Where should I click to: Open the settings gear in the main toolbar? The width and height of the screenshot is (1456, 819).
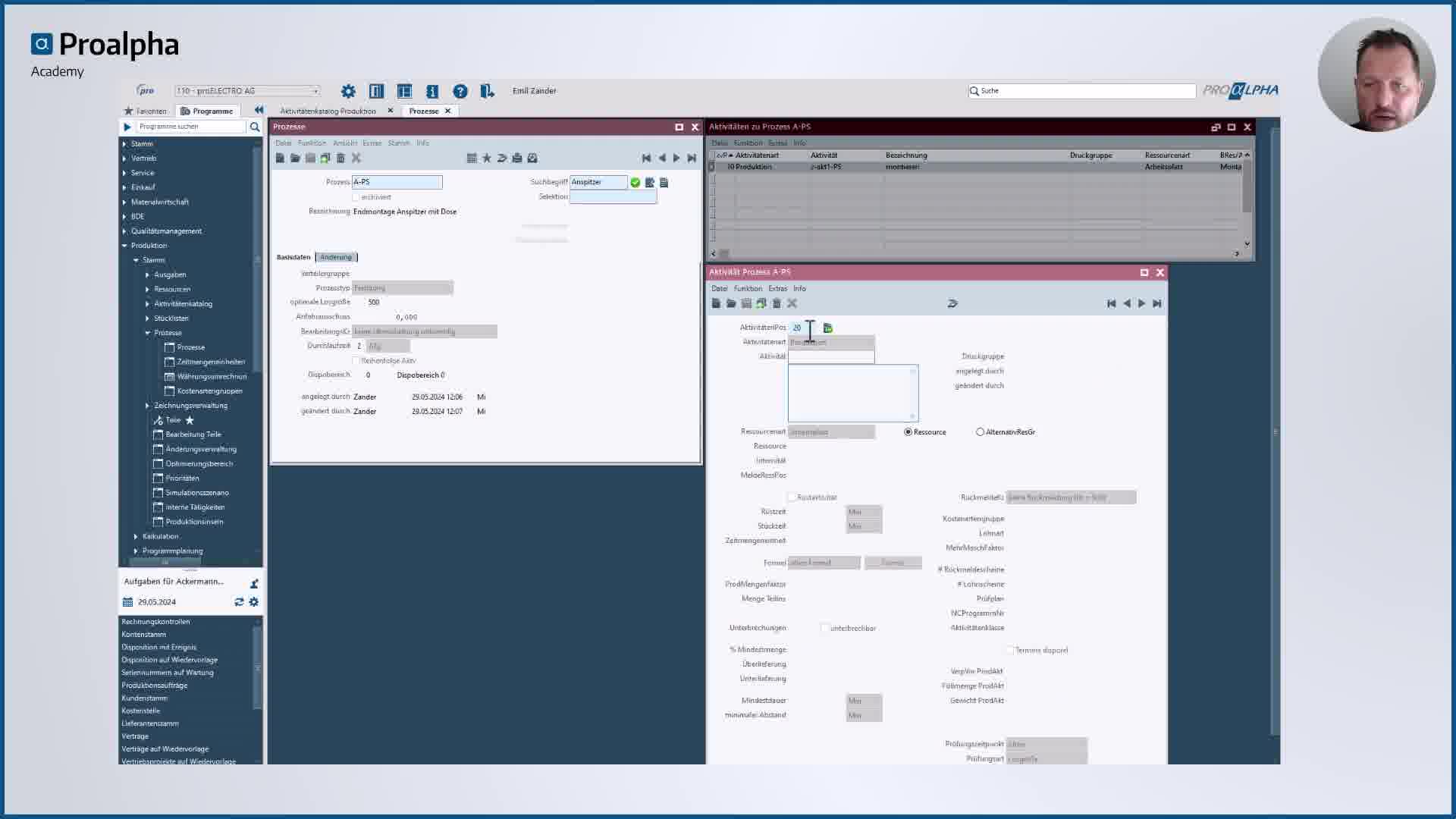tap(348, 91)
